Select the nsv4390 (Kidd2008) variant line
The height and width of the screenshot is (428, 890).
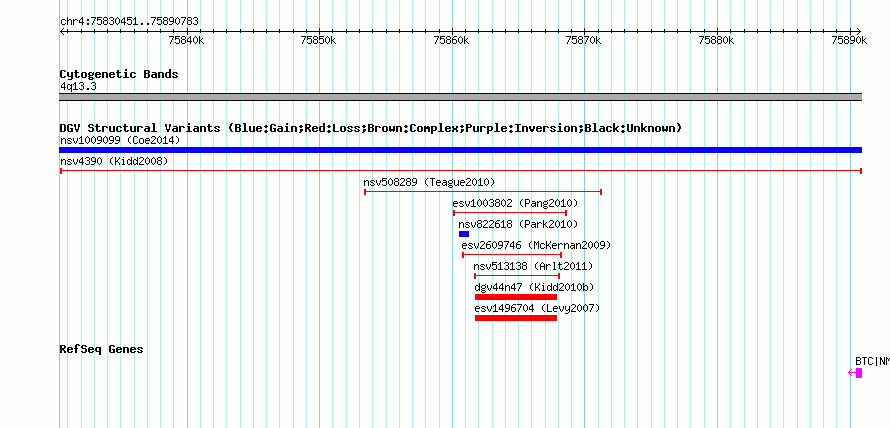tap(460, 170)
